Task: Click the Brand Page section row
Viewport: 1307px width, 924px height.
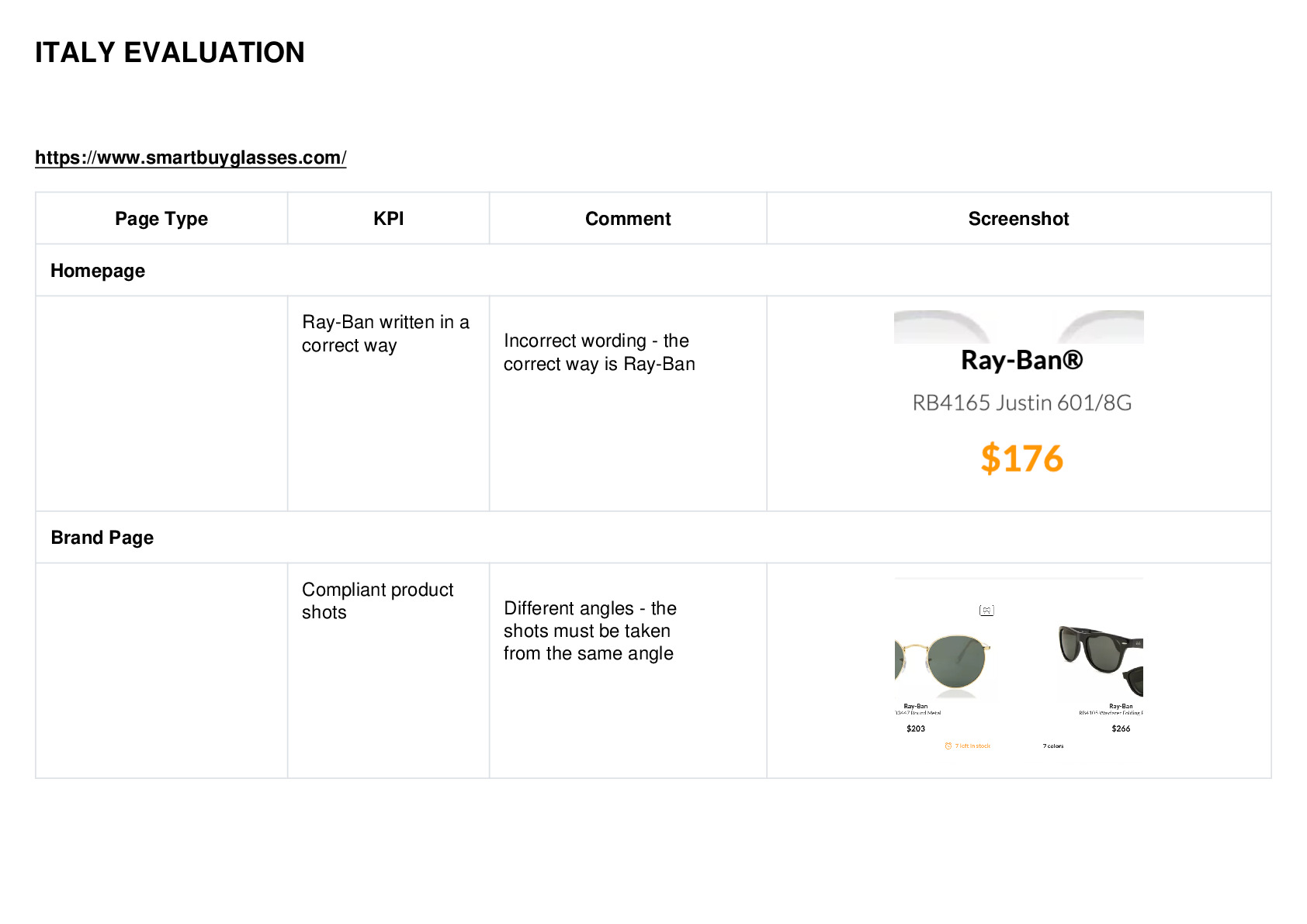Action: 653,538
